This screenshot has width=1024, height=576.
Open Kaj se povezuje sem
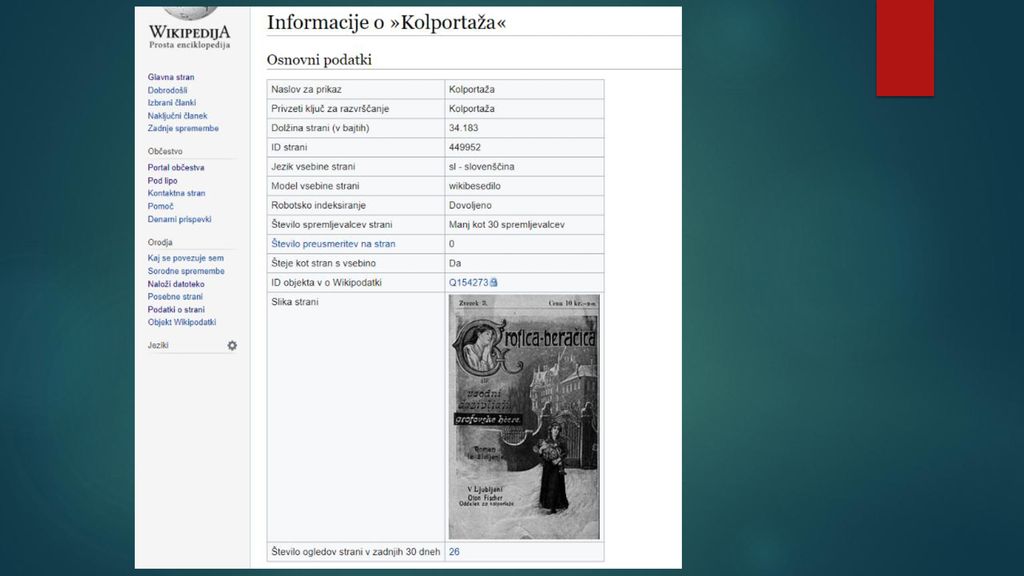(185, 258)
